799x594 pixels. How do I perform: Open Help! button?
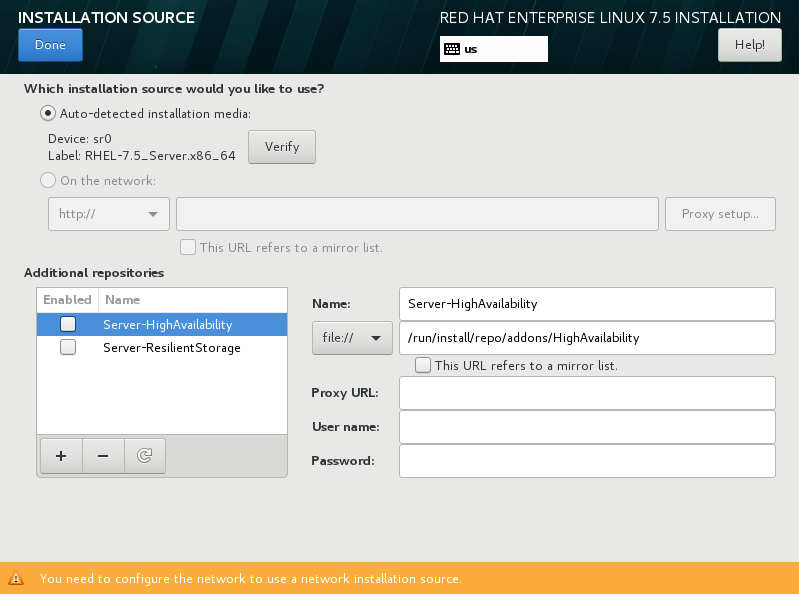click(x=750, y=45)
